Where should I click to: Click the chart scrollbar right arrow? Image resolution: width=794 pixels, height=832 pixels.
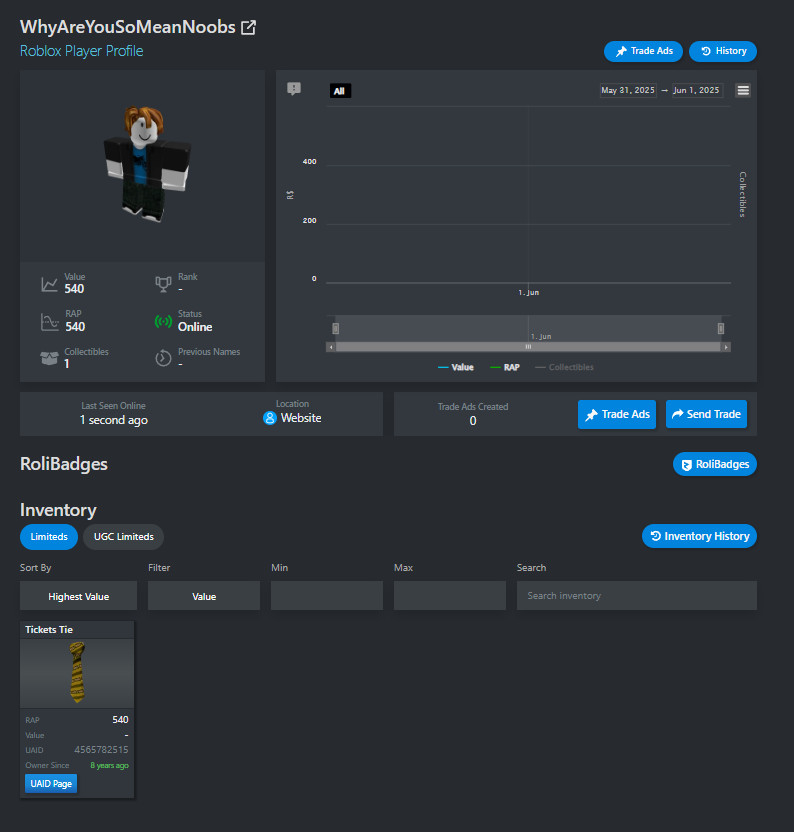726,347
